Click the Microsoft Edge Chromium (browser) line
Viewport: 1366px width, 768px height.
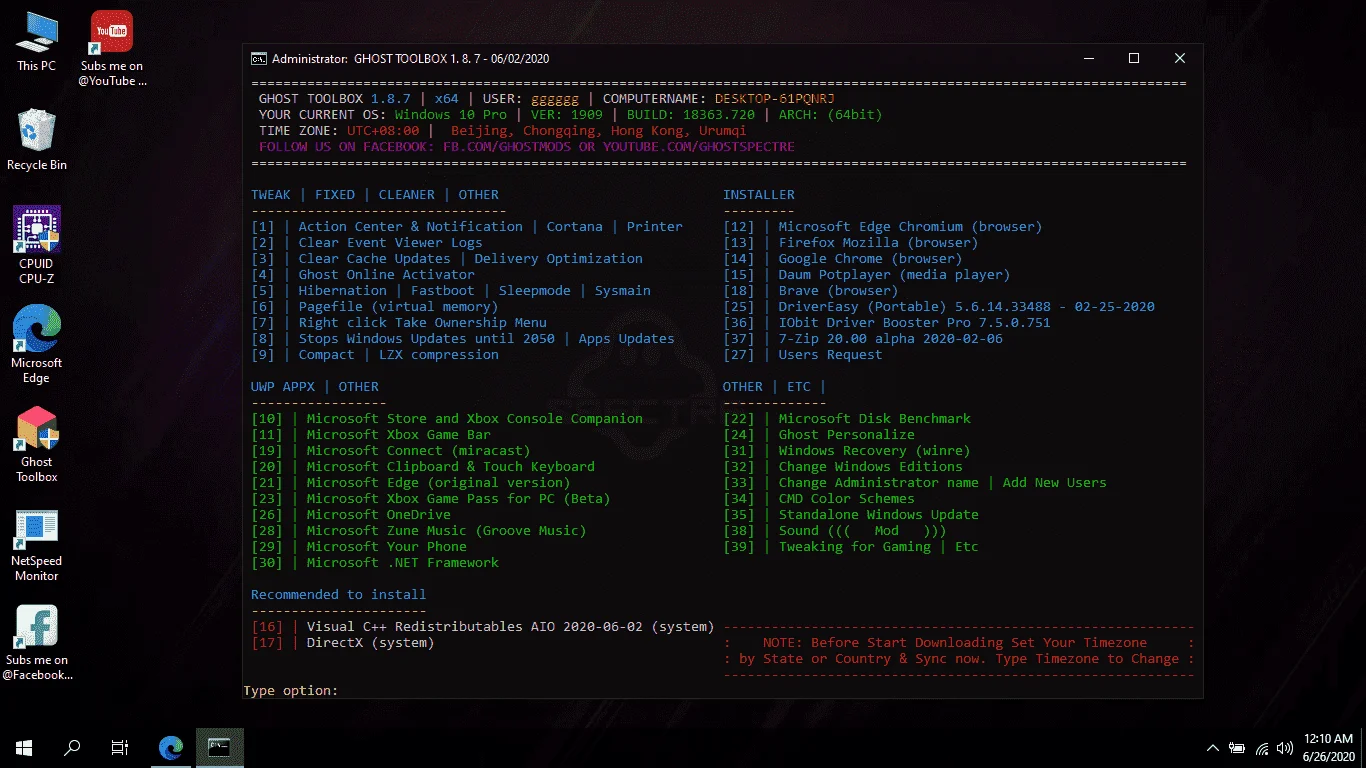click(883, 227)
